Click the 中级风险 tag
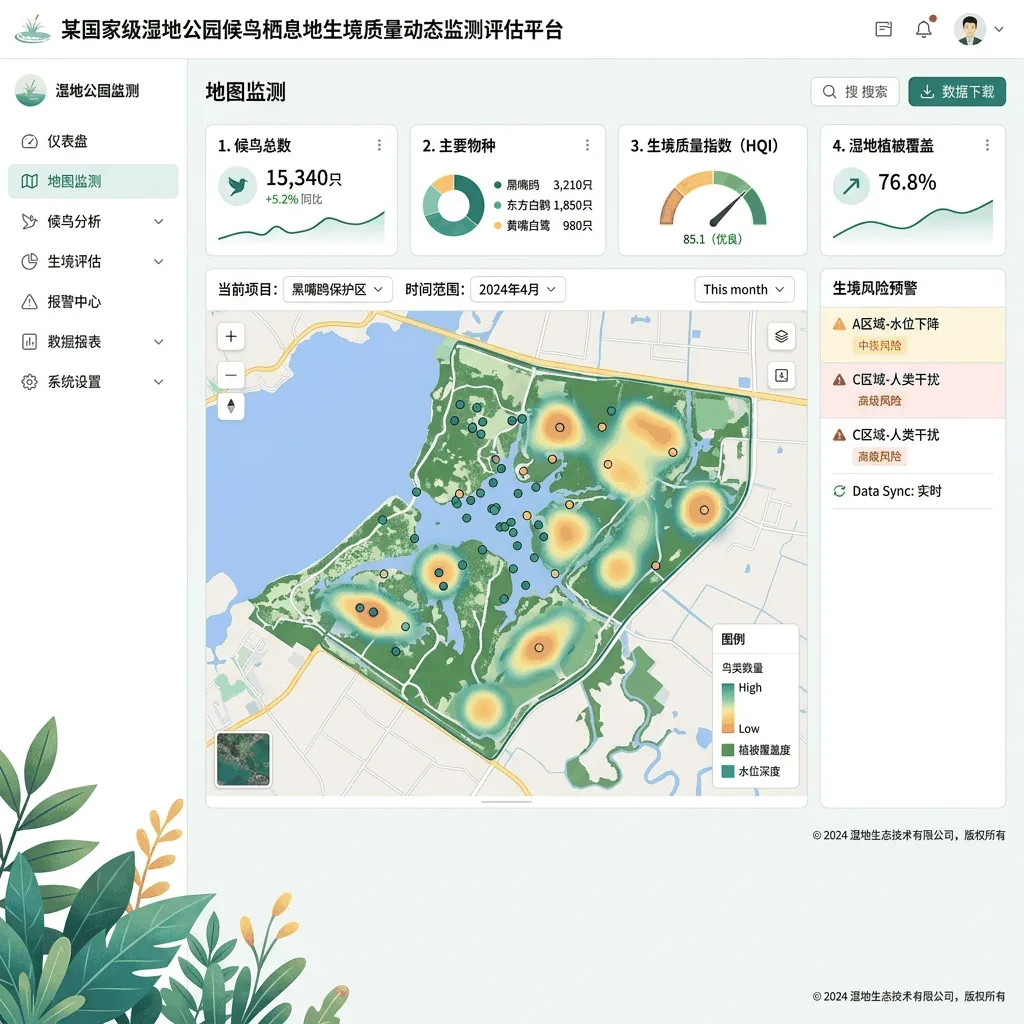This screenshot has height=1024, width=1024. pos(879,345)
